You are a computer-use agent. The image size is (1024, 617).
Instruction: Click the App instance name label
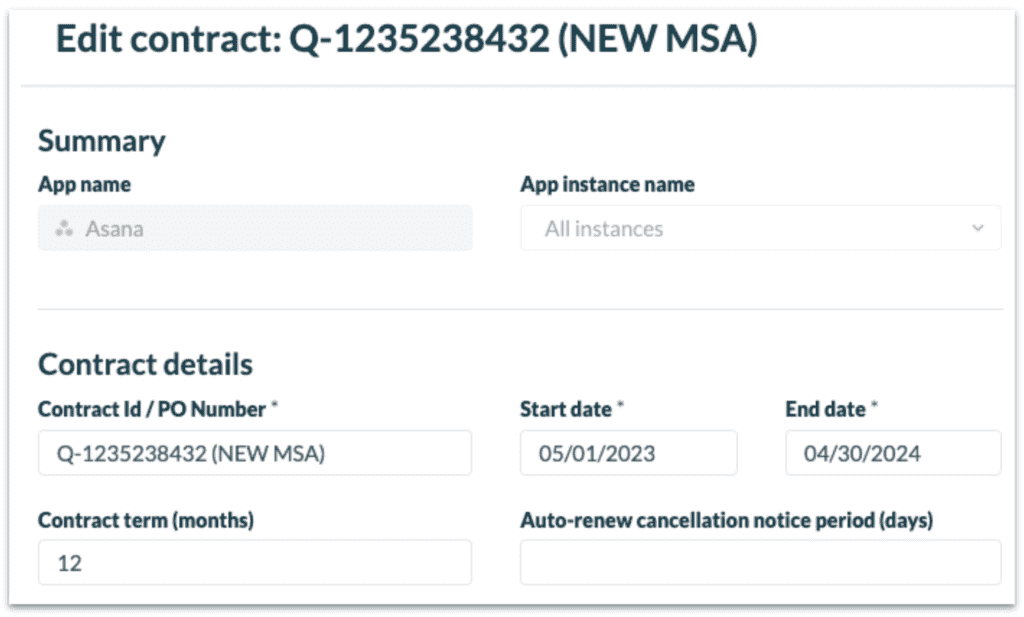(x=607, y=184)
